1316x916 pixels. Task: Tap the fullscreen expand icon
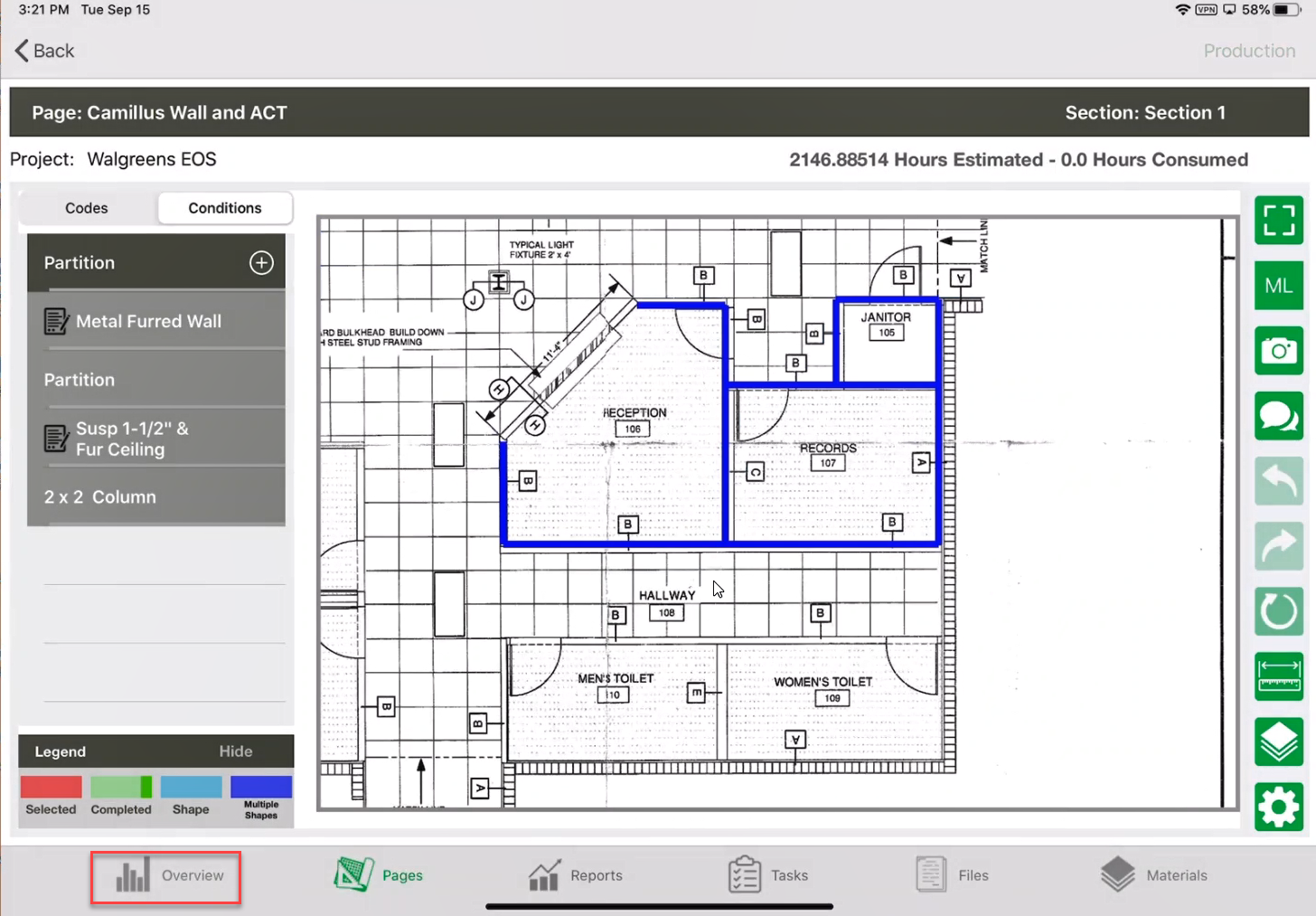(1278, 220)
